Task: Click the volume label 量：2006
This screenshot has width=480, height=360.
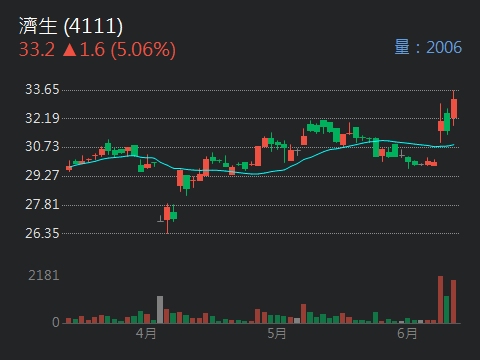Action: point(428,47)
